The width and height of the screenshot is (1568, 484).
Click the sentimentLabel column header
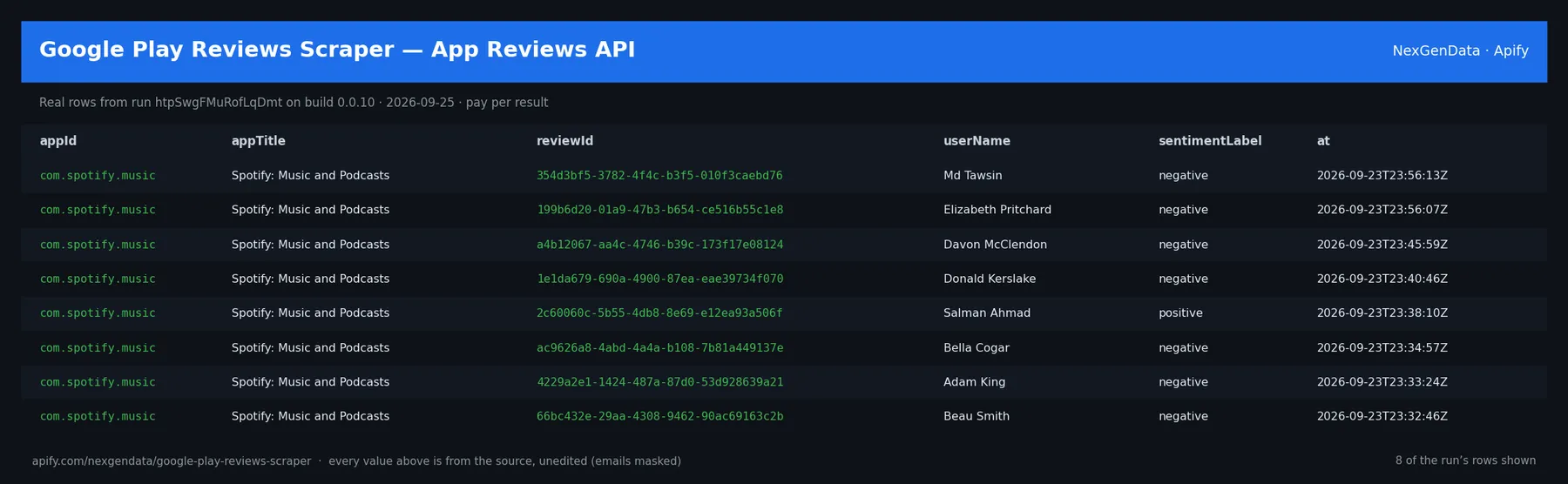pos(1210,141)
